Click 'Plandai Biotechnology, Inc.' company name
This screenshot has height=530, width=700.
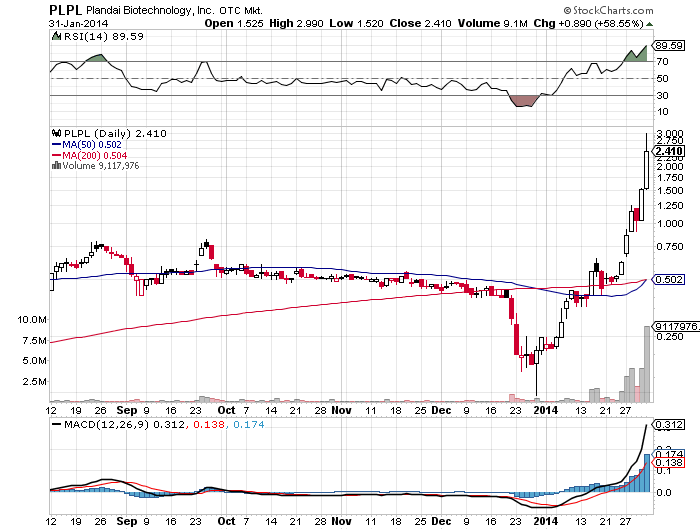pos(150,10)
